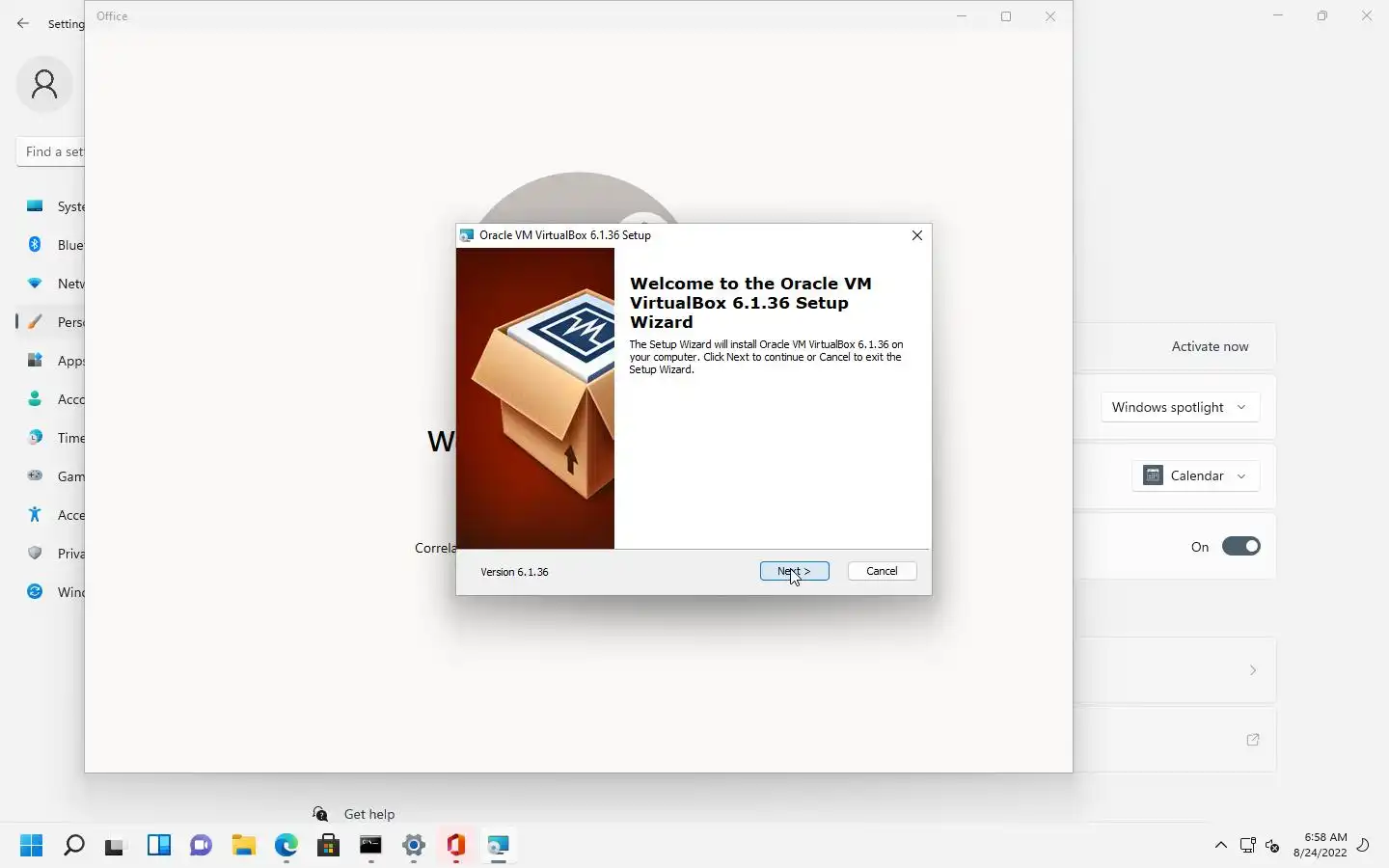
Task: Open volume control from system tray
Action: 1272,846
